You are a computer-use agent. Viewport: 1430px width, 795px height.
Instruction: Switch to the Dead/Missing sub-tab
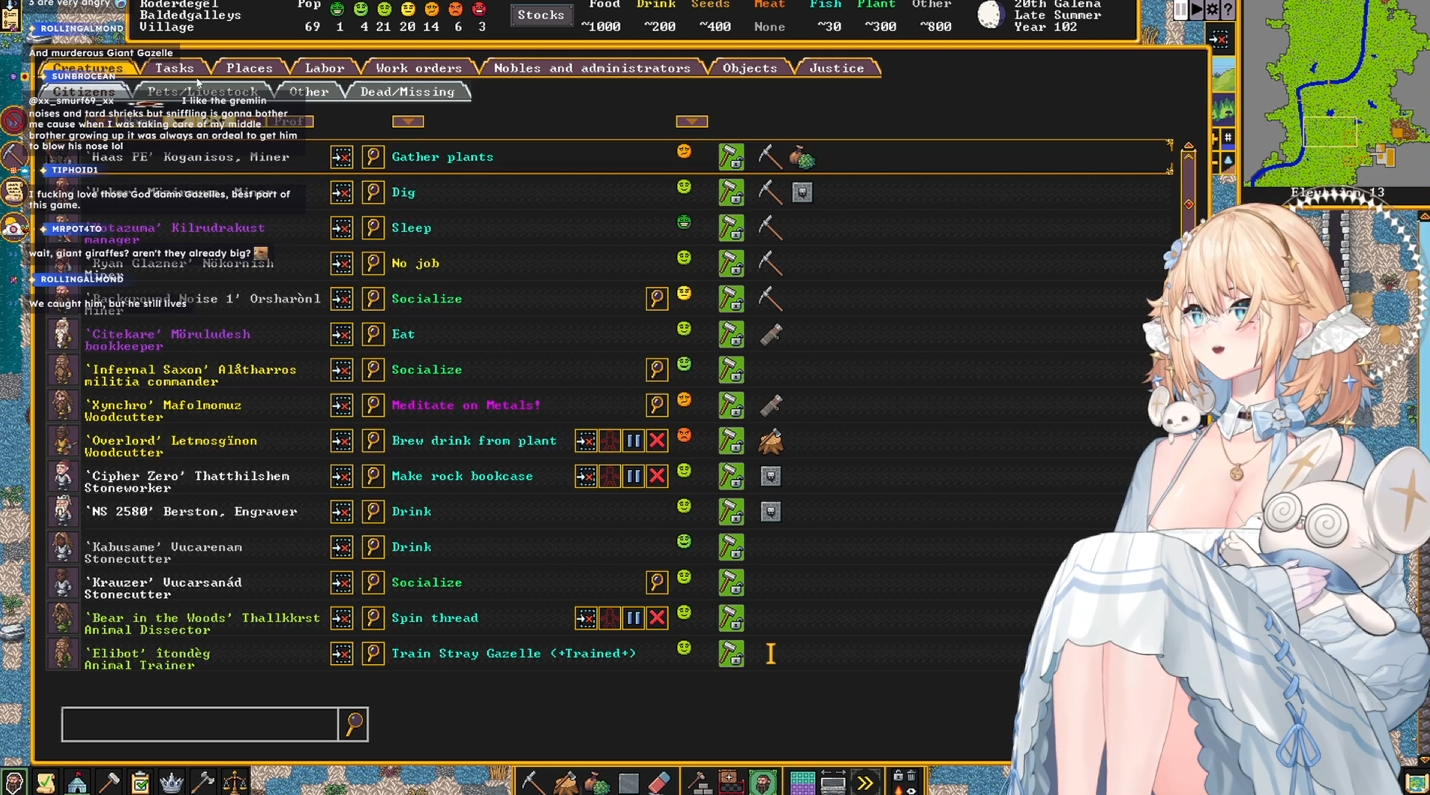pos(407,92)
